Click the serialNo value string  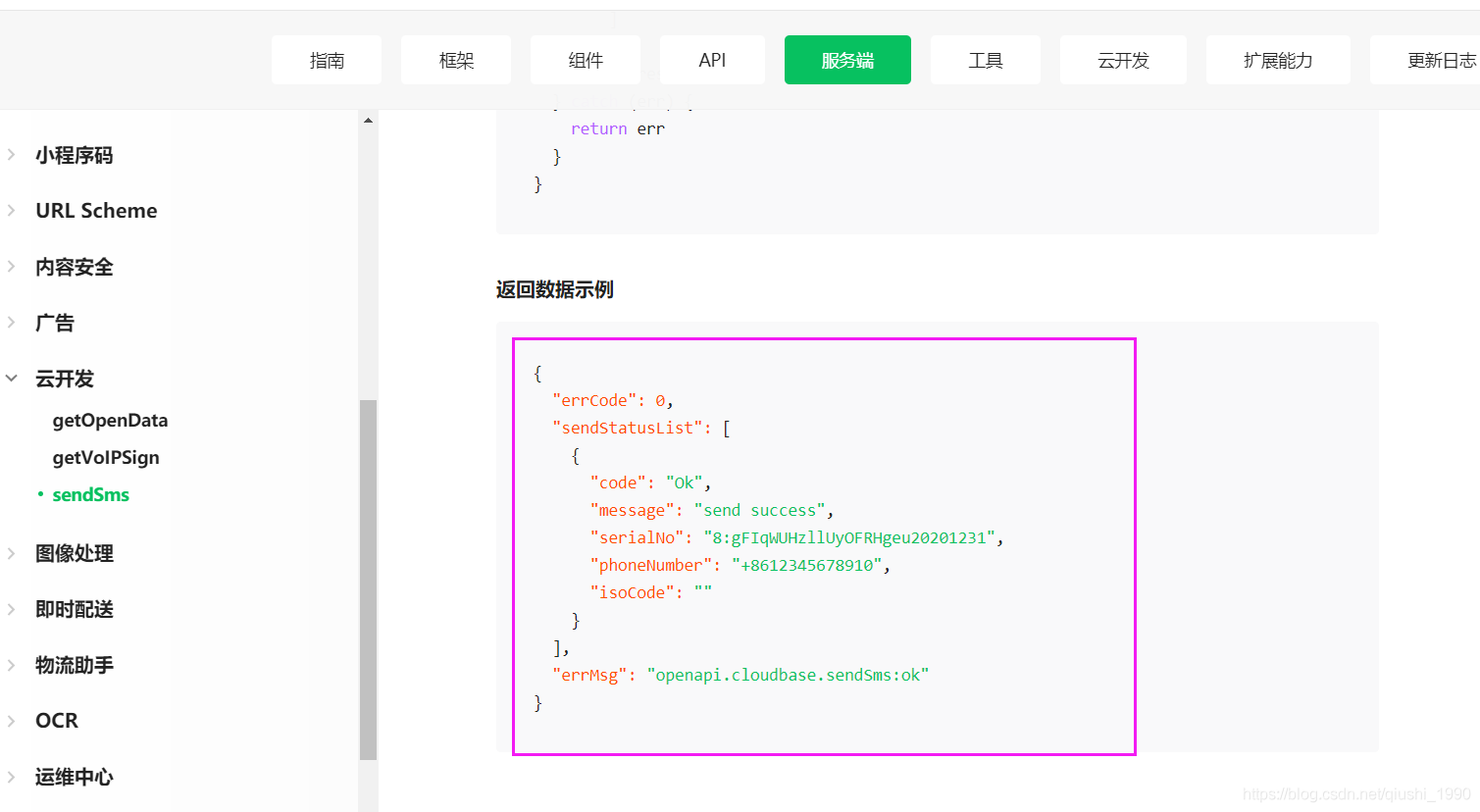(x=849, y=537)
